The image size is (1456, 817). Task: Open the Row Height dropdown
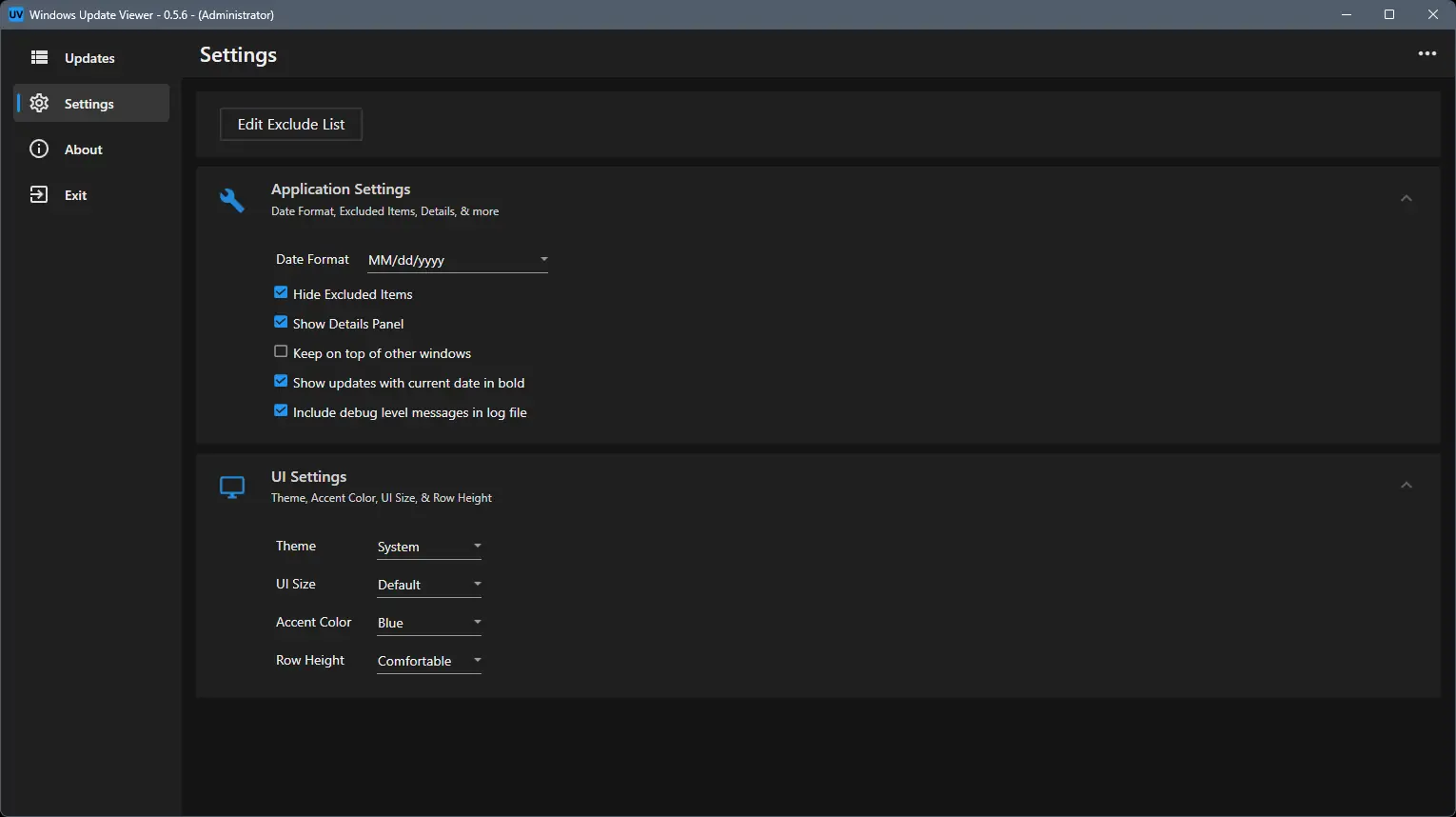pyautogui.click(x=428, y=661)
